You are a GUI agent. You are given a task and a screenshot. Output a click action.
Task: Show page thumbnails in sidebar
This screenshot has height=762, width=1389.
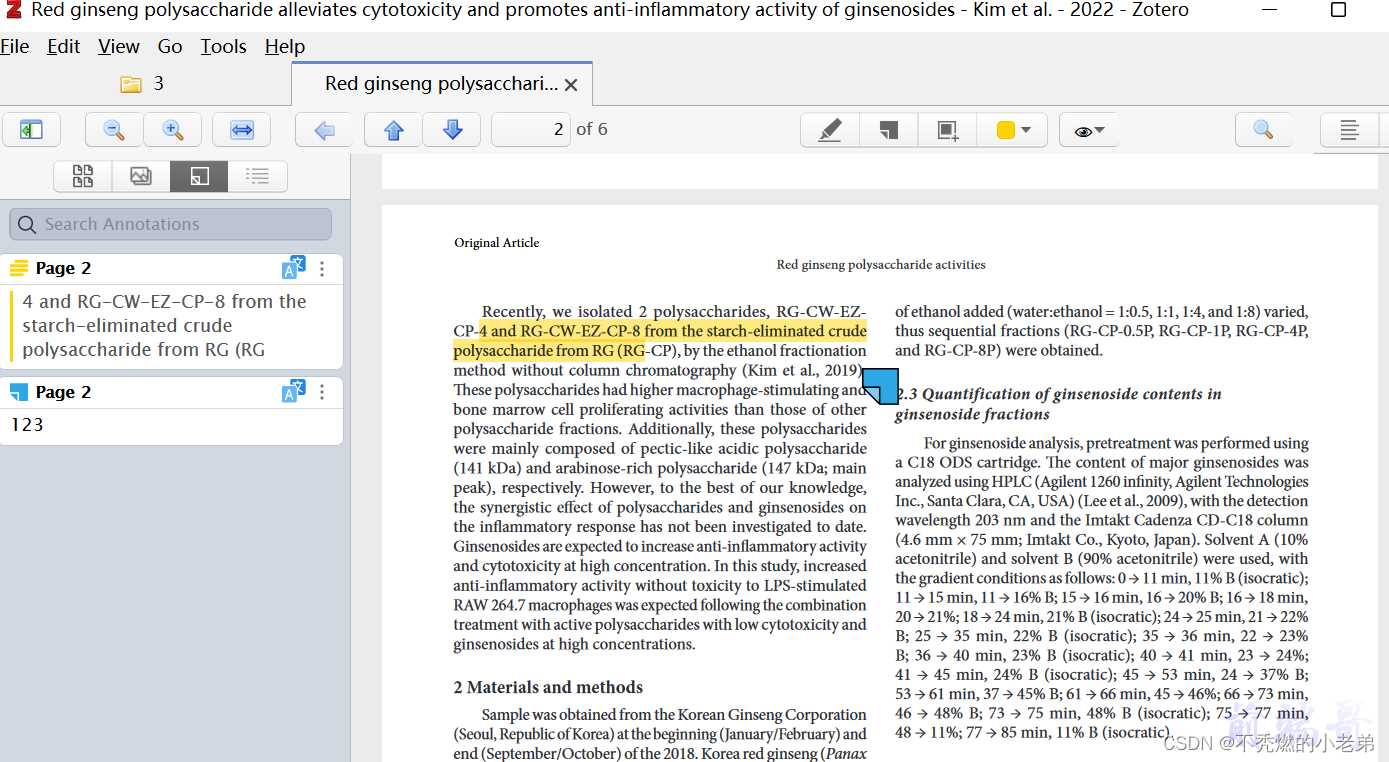(x=83, y=176)
